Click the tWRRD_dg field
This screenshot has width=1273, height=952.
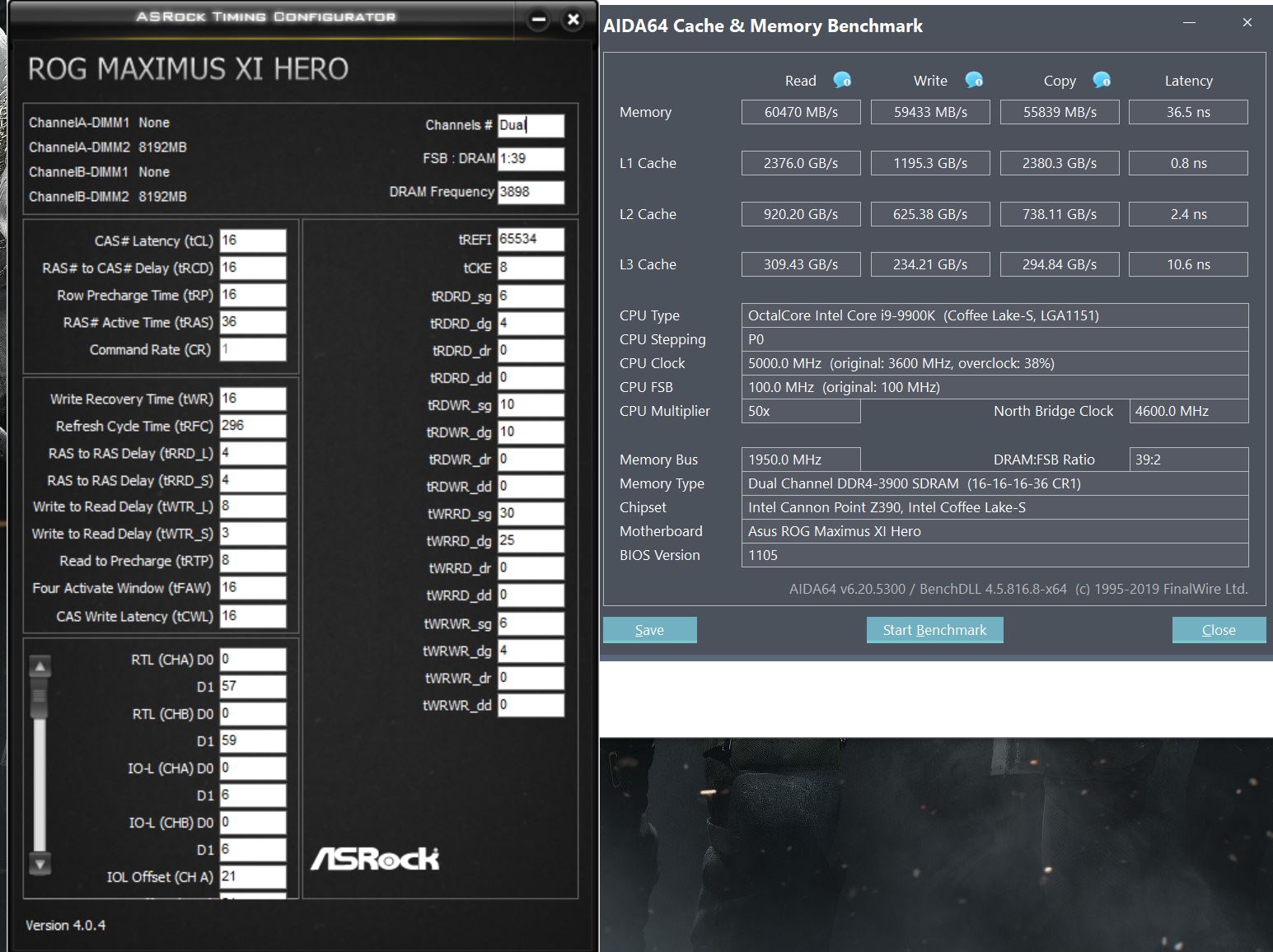531,541
